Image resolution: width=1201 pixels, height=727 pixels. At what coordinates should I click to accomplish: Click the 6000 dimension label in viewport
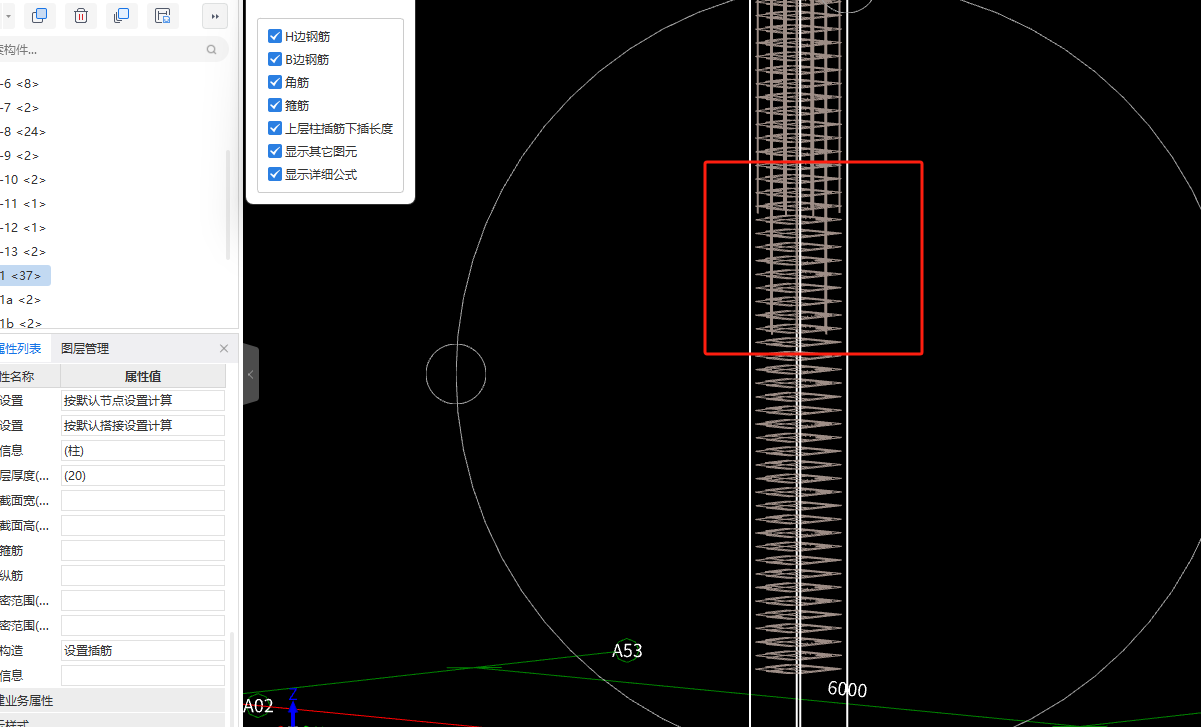click(x=847, y=689)
